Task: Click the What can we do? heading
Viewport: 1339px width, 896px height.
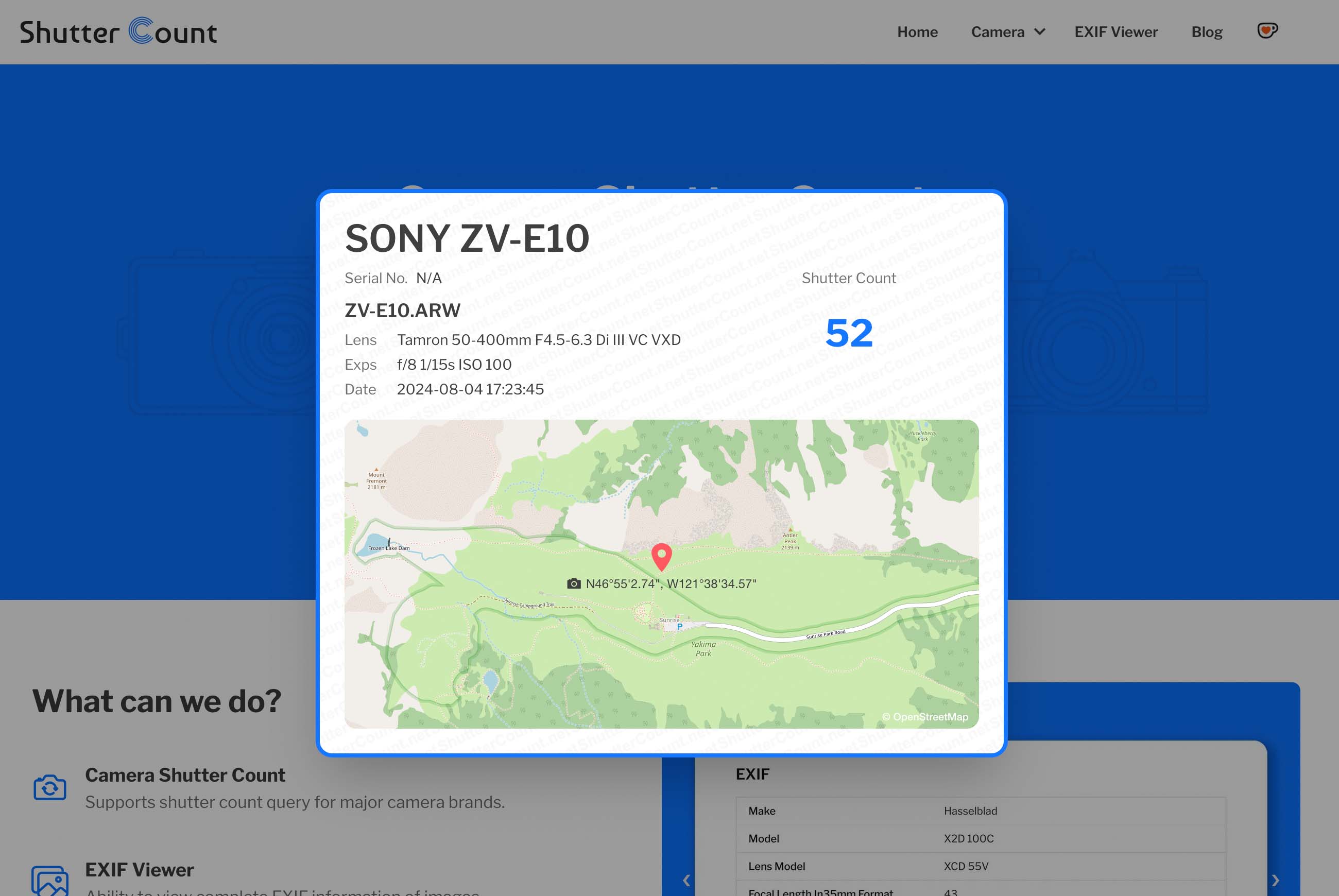Action: 157,701
